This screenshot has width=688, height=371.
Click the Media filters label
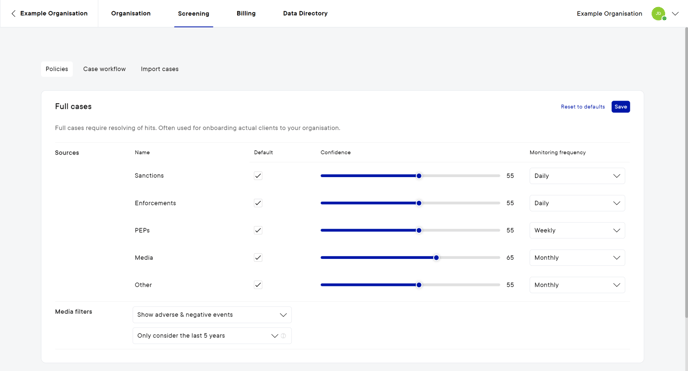pyautogui.click(x=73, y=312)
